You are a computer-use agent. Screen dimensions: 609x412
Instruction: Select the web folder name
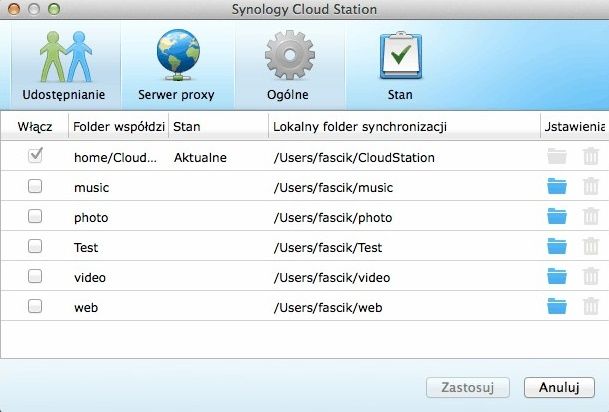coord(86,308)
